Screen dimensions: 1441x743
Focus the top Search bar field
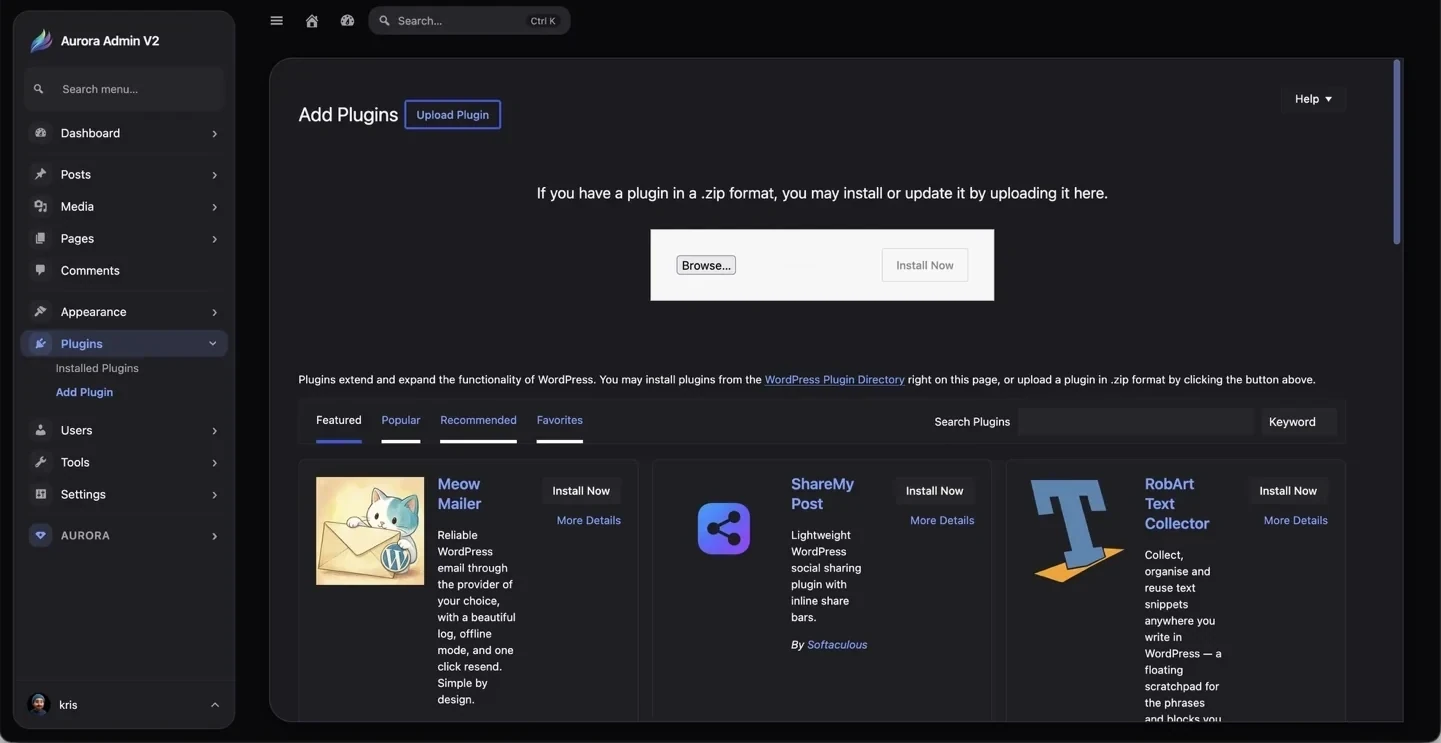(469, 20)
